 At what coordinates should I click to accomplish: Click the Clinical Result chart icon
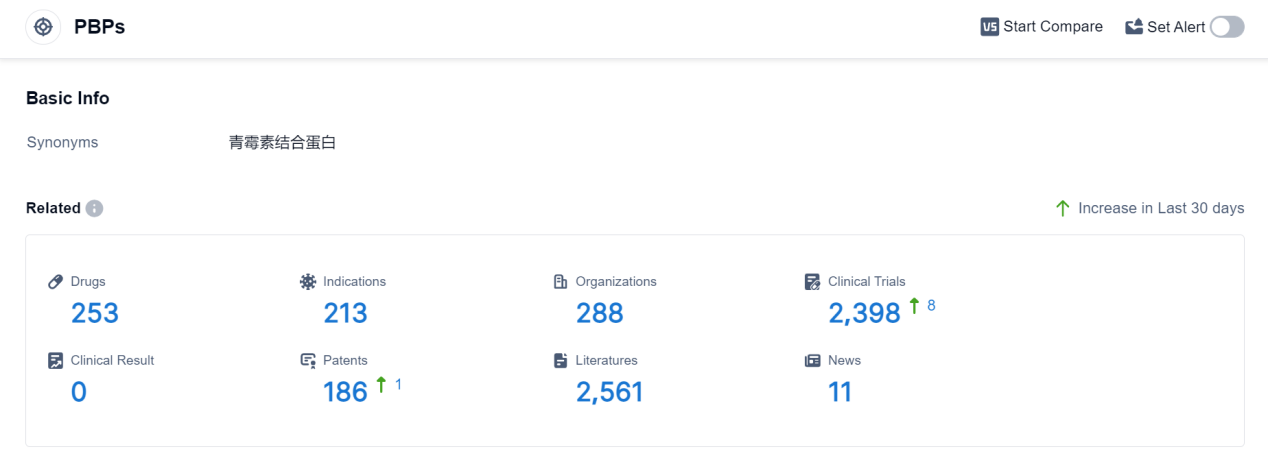click(56, 360)
